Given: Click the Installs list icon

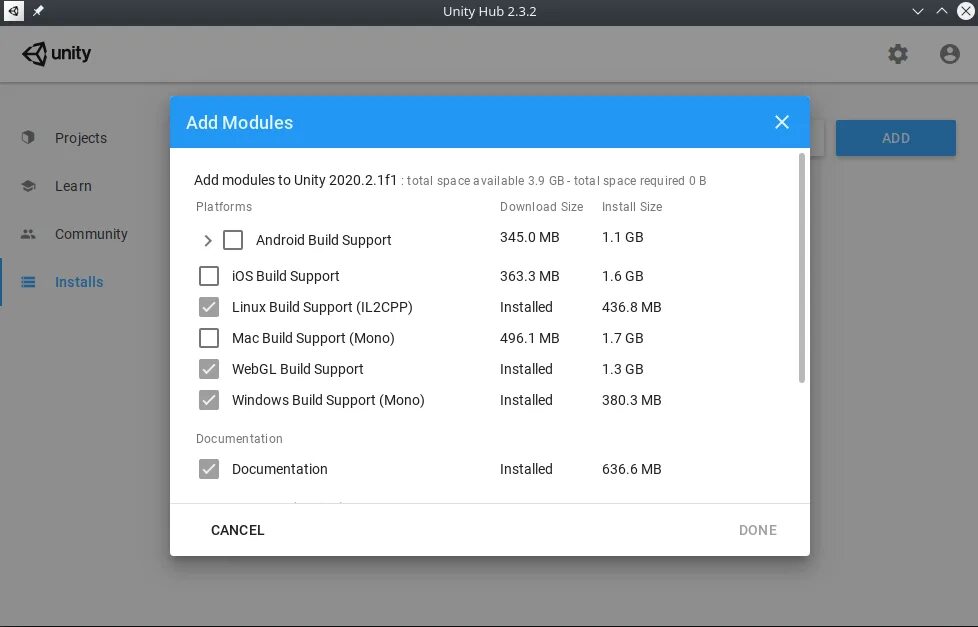Looking at the screenshot, I should click(x=28, y=282).
